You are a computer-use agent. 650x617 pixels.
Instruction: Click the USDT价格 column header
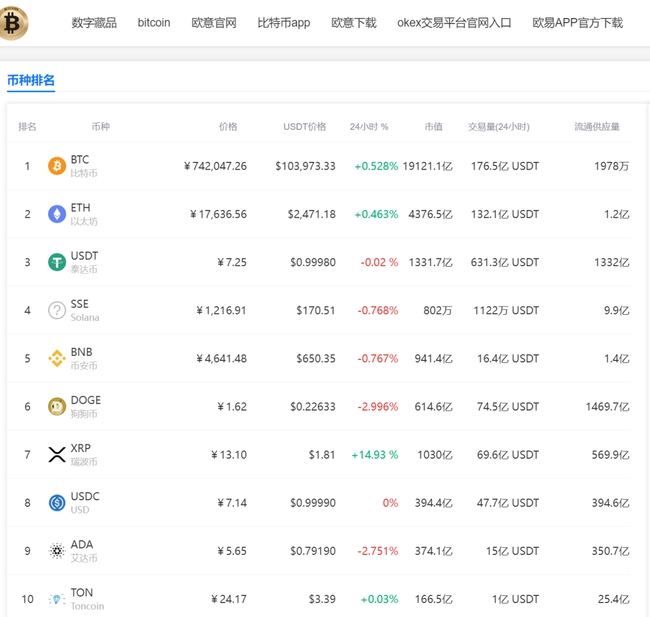(x=305, y=126)
